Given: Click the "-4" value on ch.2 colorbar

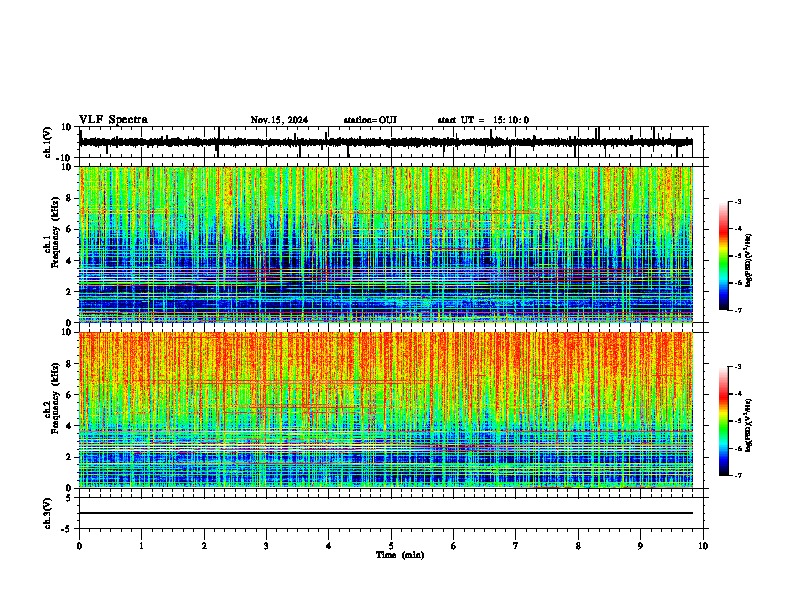Looking at the screenshot, I should pyautogui.click(x=738, y=394).
